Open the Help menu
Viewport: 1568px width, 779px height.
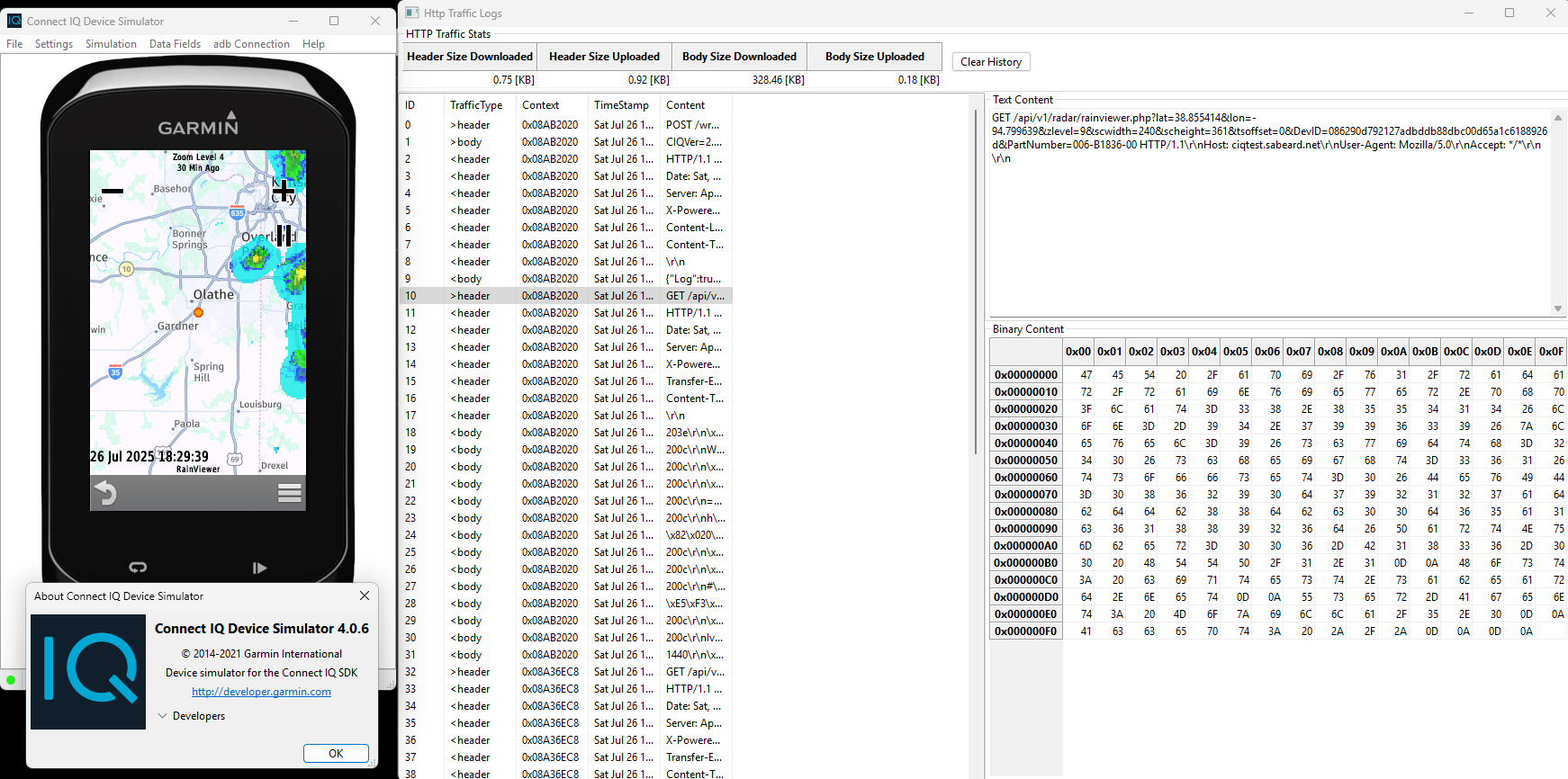point(313,44)
